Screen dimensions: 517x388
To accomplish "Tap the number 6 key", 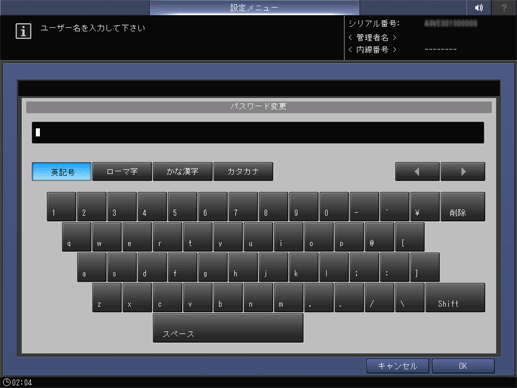I will click(213, 207).
